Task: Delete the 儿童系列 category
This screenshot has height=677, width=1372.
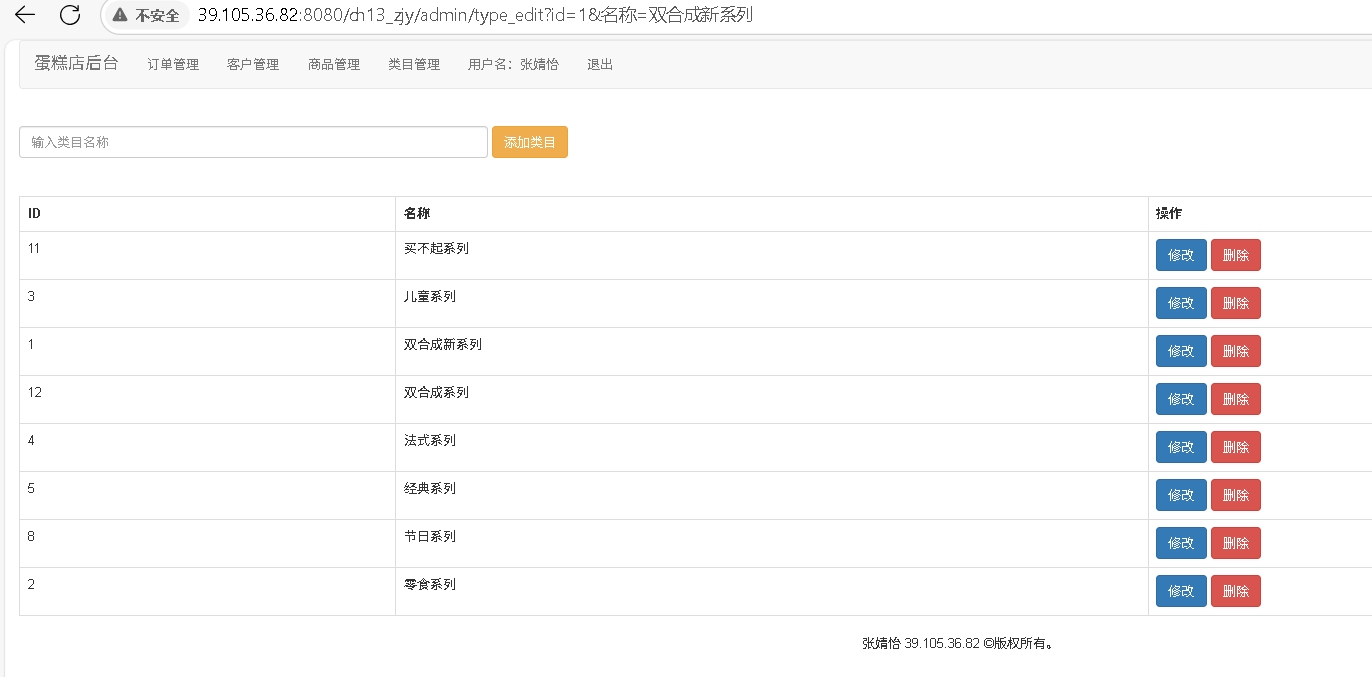Action: coord(1235,303)
